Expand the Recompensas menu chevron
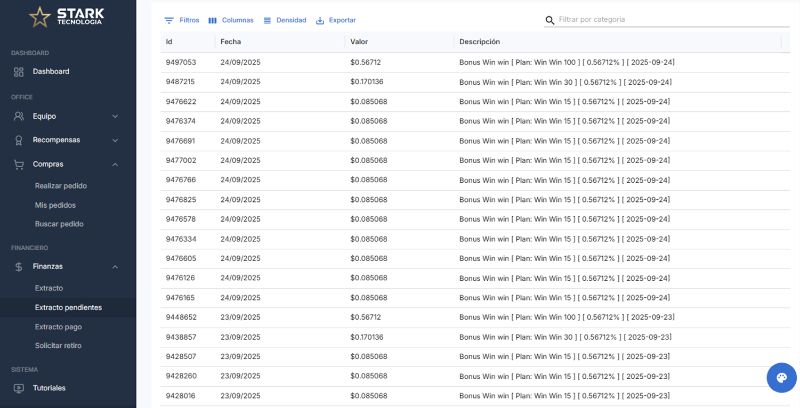 pyautogui.click(x=115, y=140)
